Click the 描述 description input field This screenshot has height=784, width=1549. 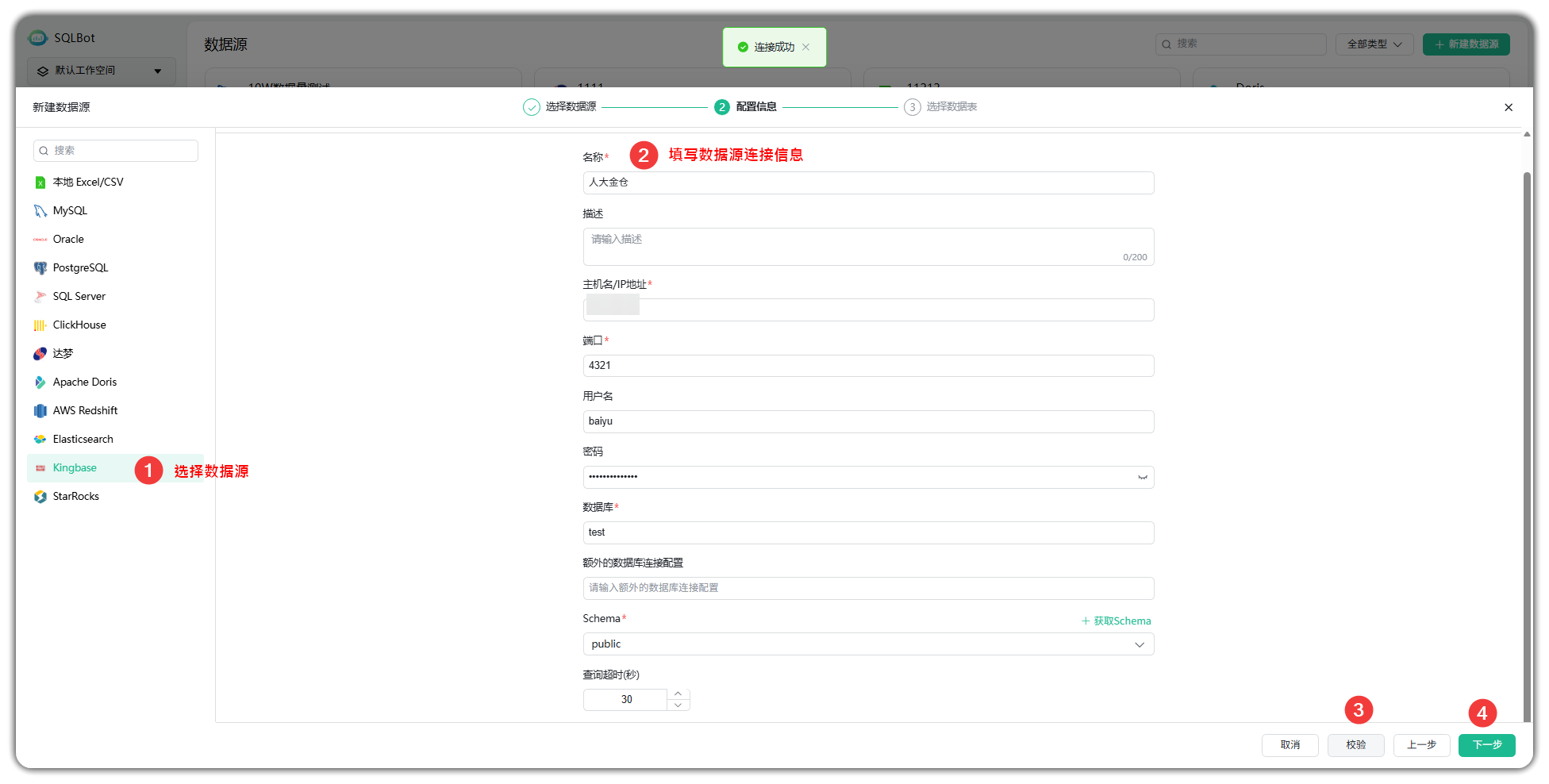coord(867,246)
